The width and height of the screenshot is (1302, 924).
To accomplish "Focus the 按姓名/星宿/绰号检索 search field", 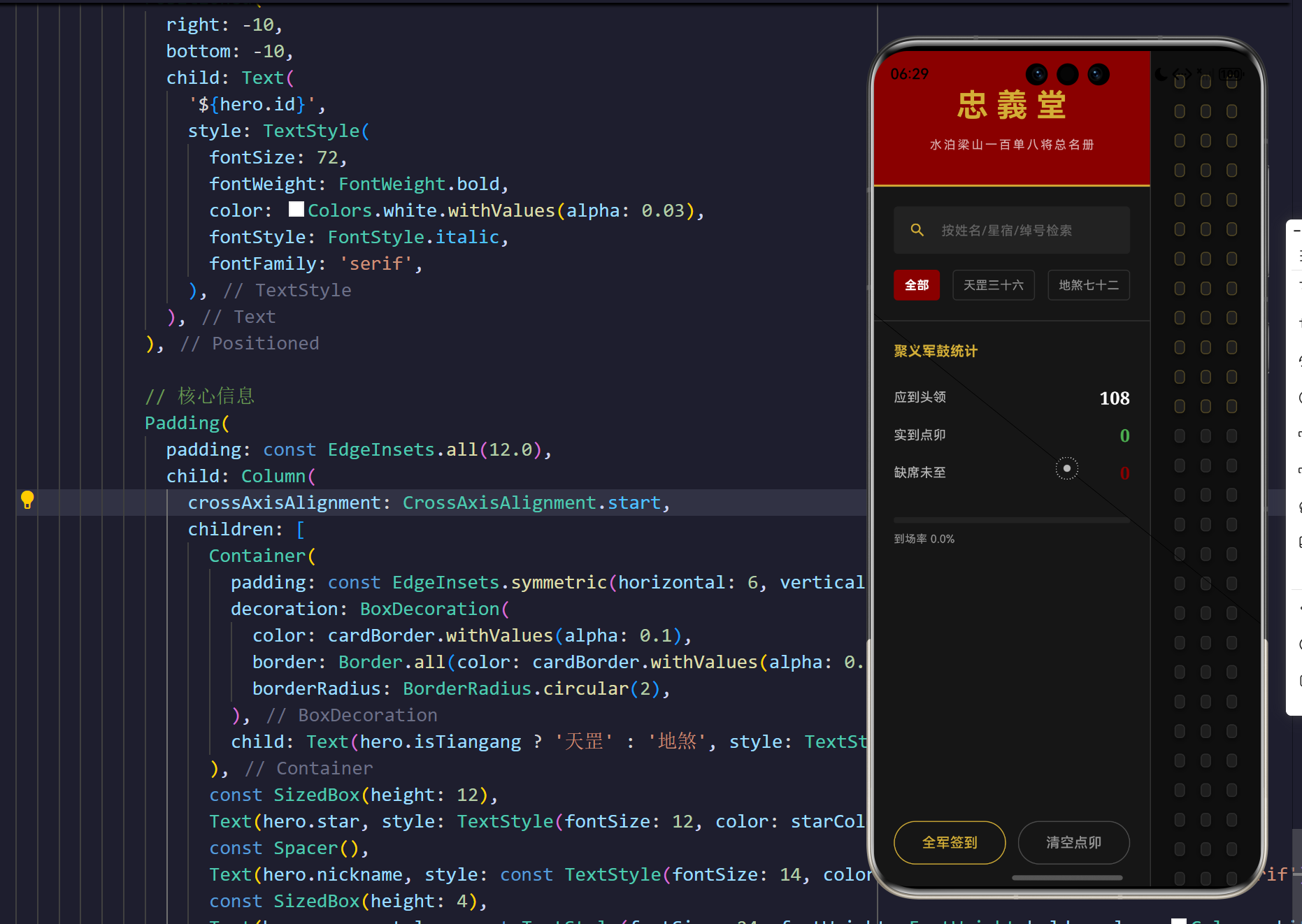I will click(1011, 230).
